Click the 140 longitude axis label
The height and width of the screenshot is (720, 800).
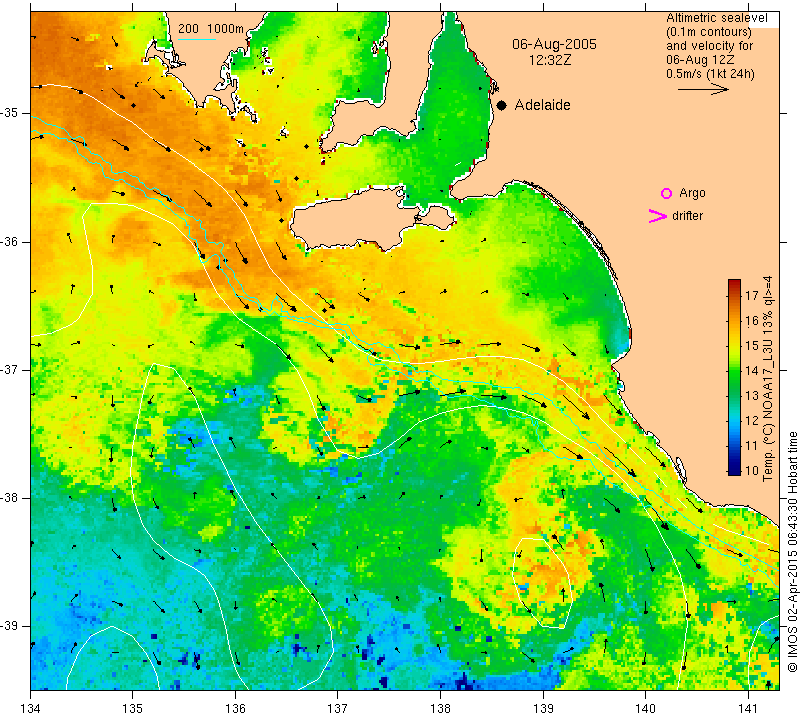[645, 709]
